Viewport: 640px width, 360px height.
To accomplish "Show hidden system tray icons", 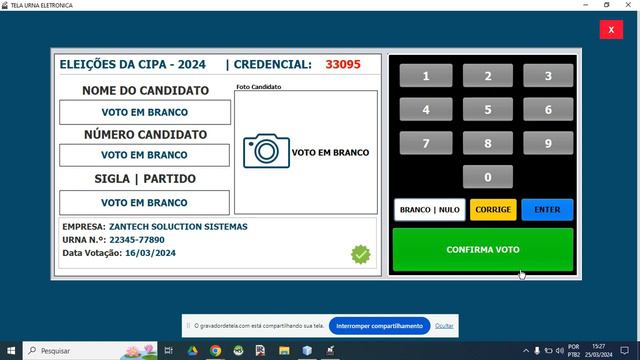I will click(x=526, y=351).
